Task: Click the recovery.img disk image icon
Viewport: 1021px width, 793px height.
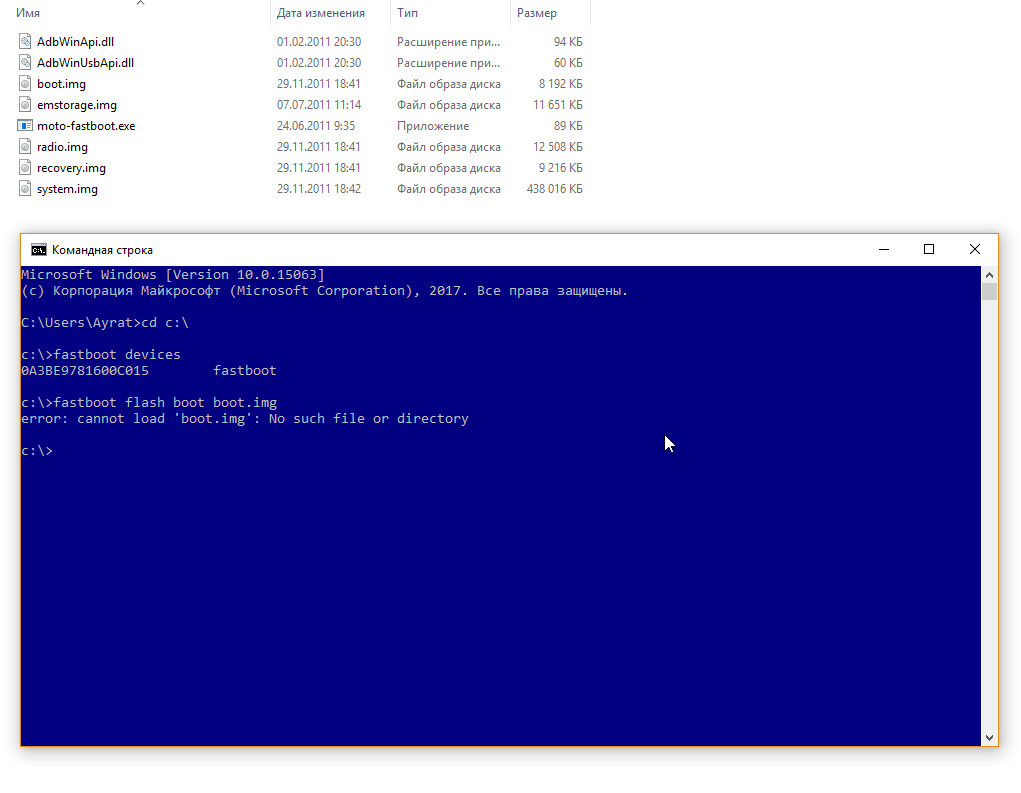Action: (x=25, y=168)
